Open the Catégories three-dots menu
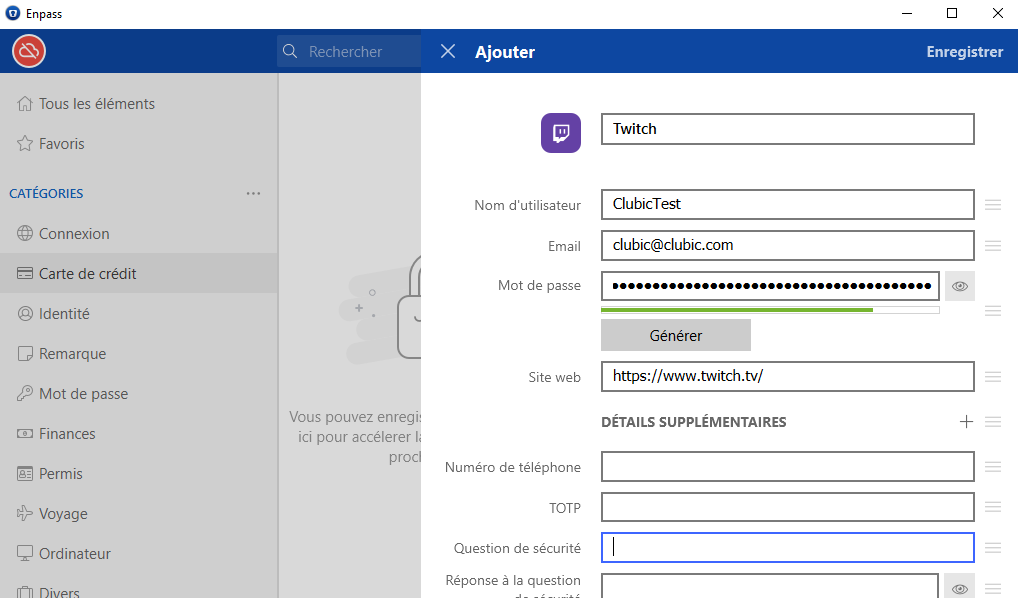Screen dimensions: 1018x598 point(253,193)
